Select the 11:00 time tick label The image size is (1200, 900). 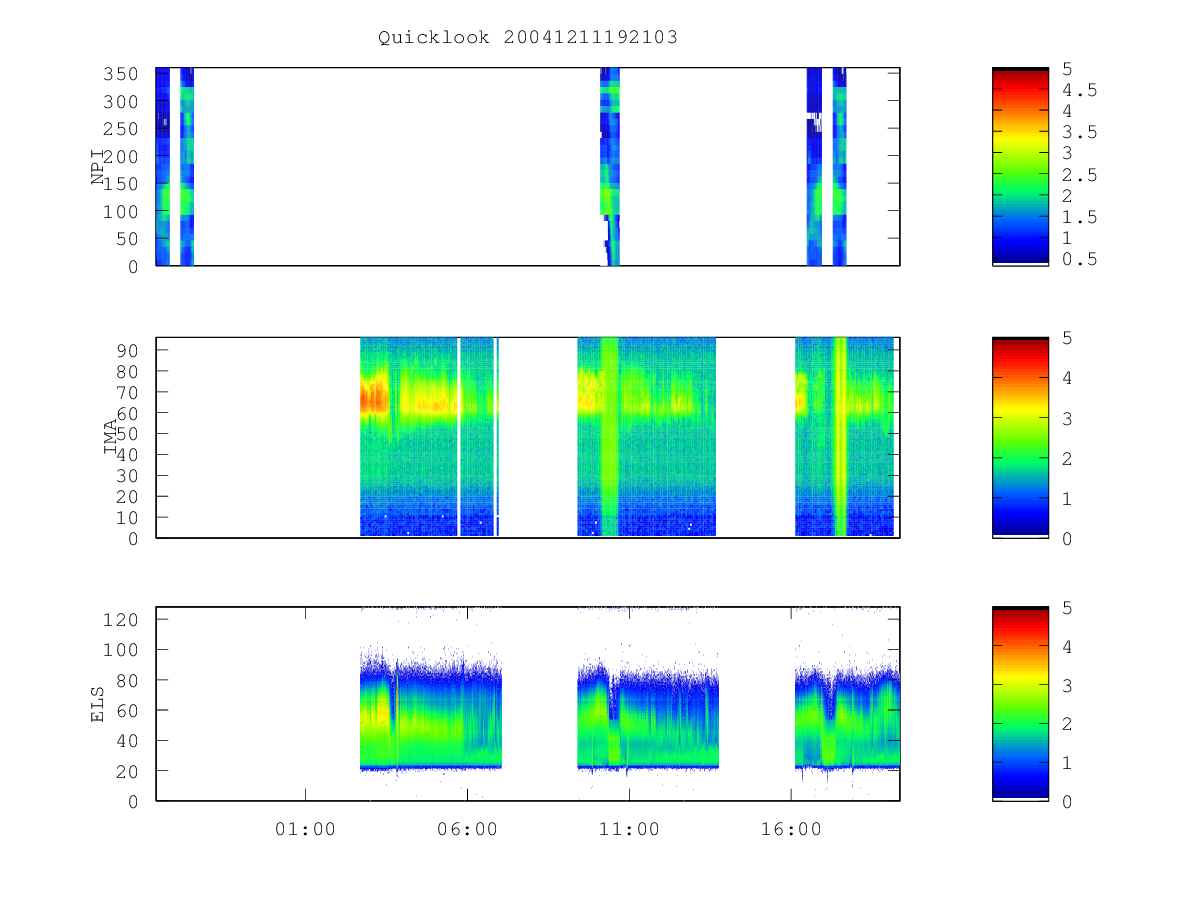(x=629, y=829)
